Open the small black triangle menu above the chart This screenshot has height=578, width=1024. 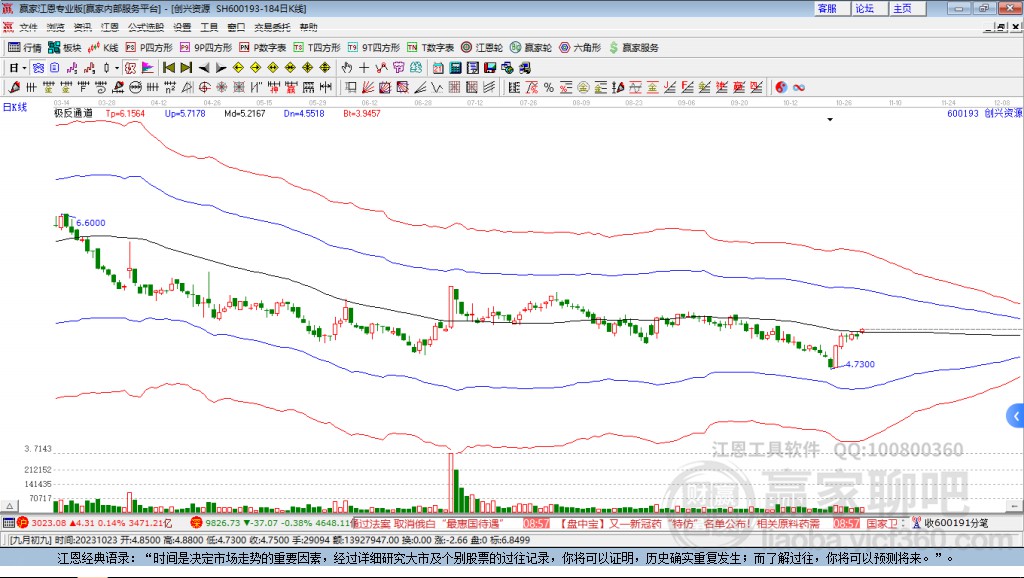[830, 120]
